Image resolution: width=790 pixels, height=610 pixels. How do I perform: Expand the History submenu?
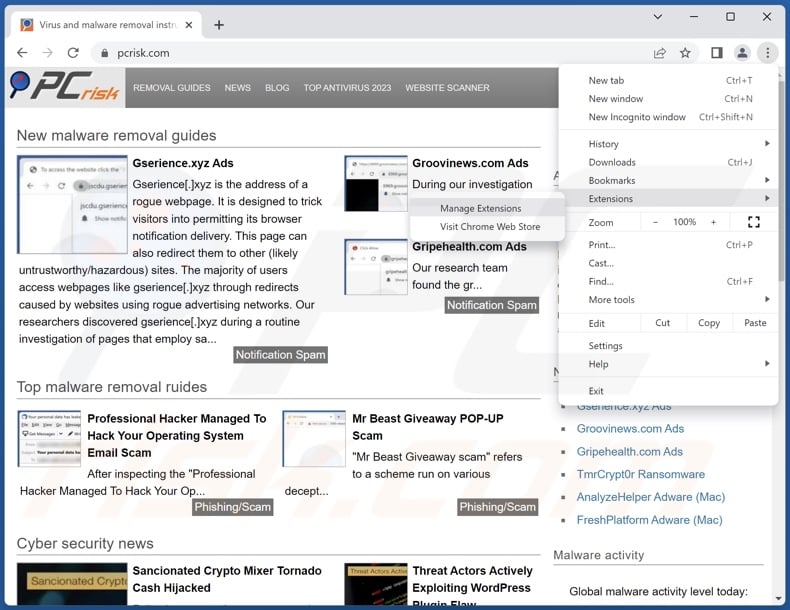(x=604, y=144)
